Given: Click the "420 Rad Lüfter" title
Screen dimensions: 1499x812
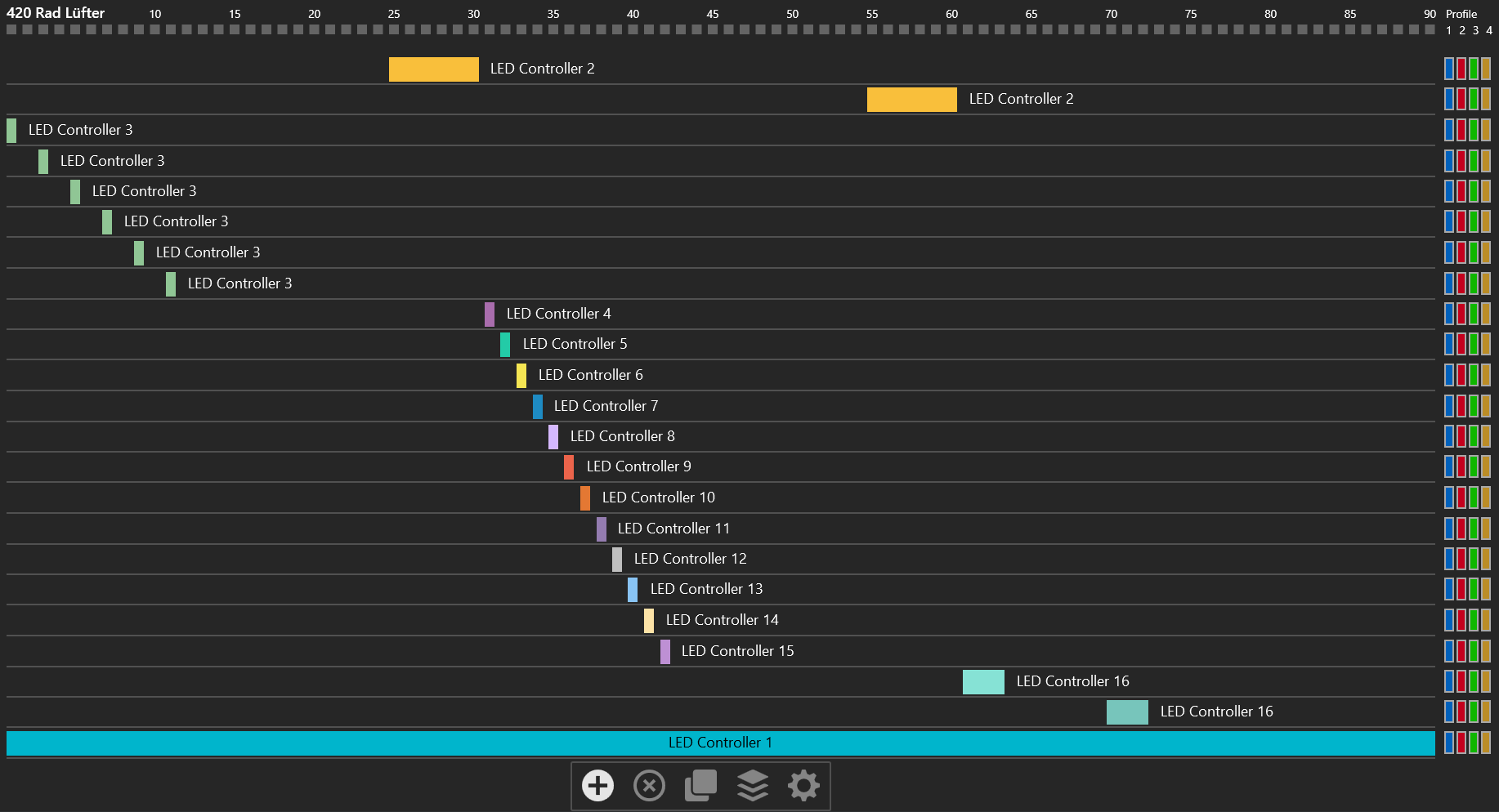Looking at the screenshot, I should (56, 13).
